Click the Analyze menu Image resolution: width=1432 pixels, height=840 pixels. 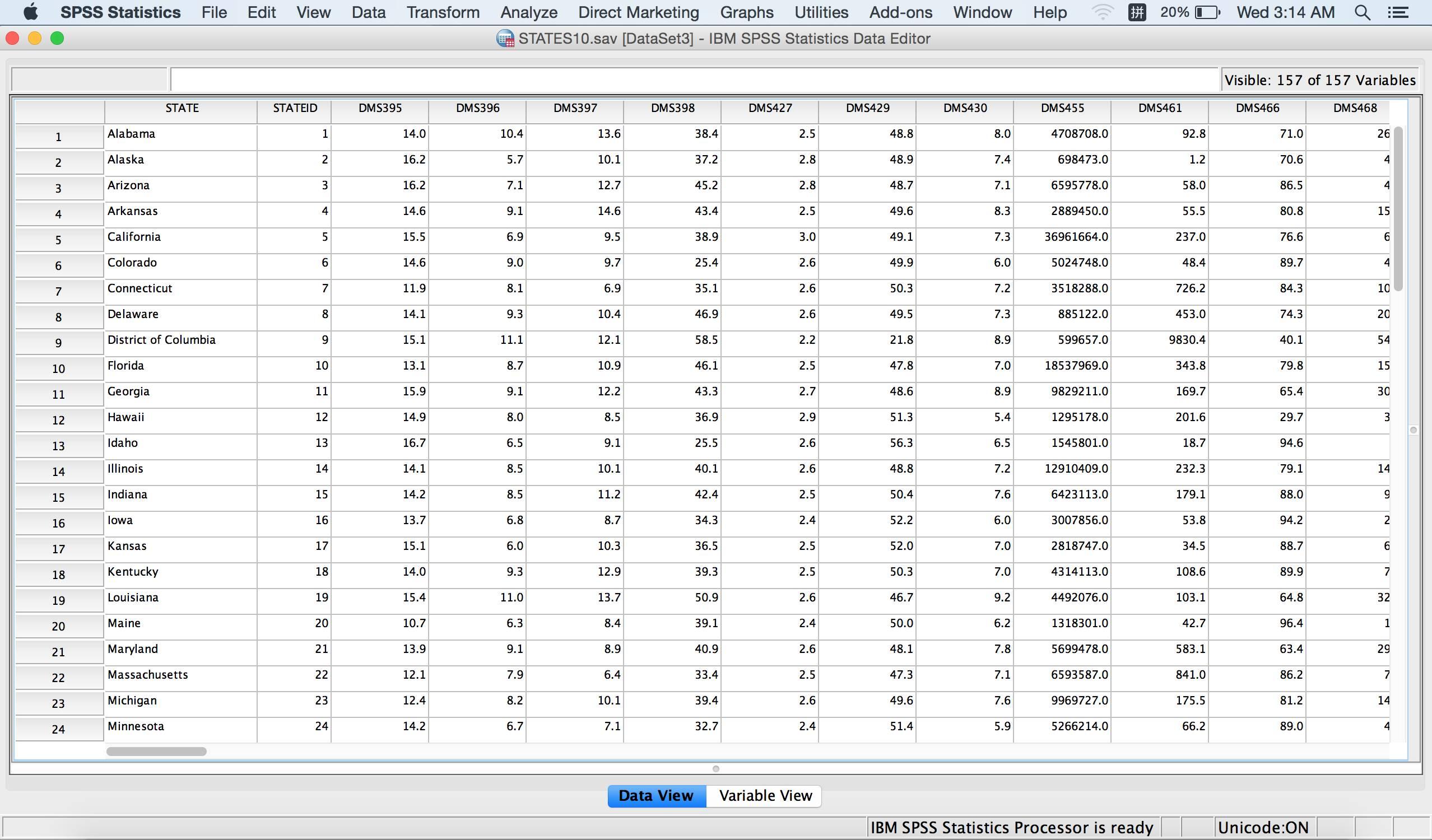(x=526, y=11)
